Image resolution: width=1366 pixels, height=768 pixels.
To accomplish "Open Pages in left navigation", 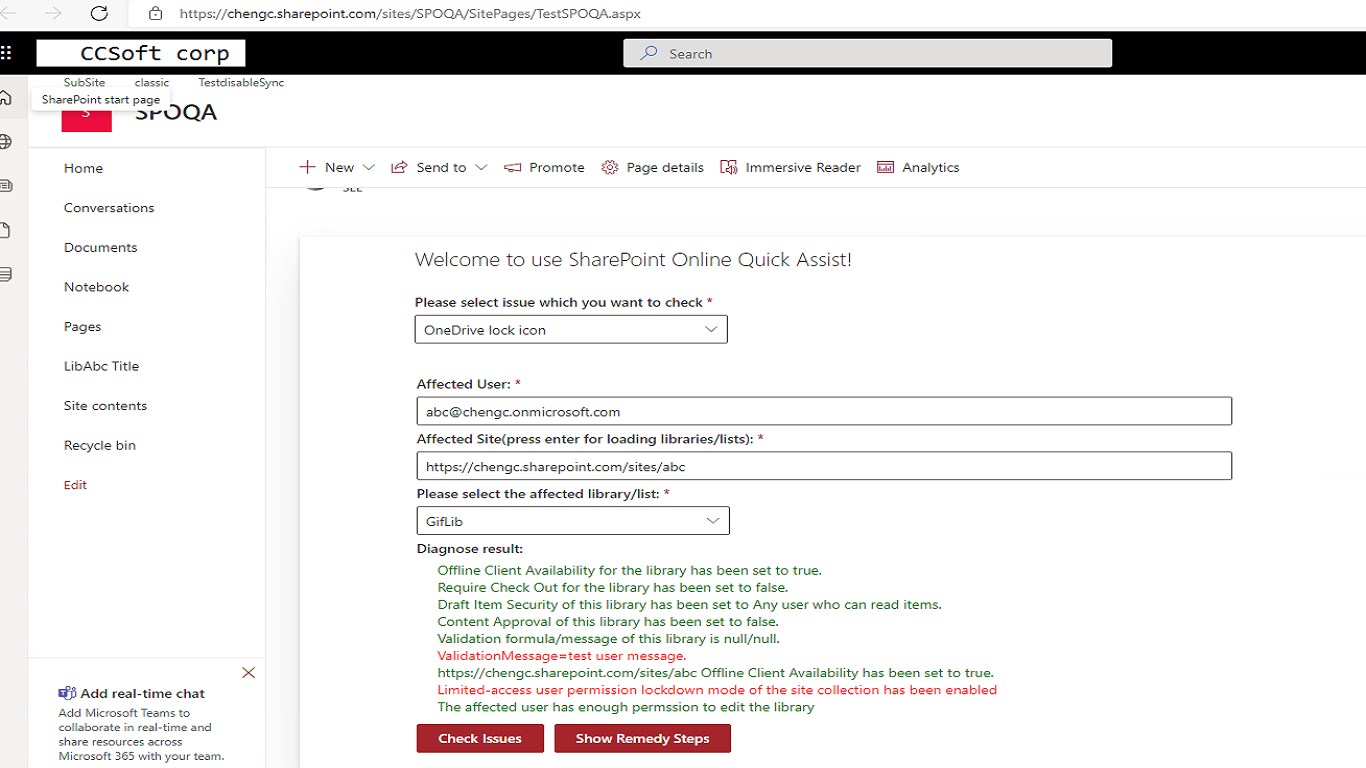I will [82, 327].
